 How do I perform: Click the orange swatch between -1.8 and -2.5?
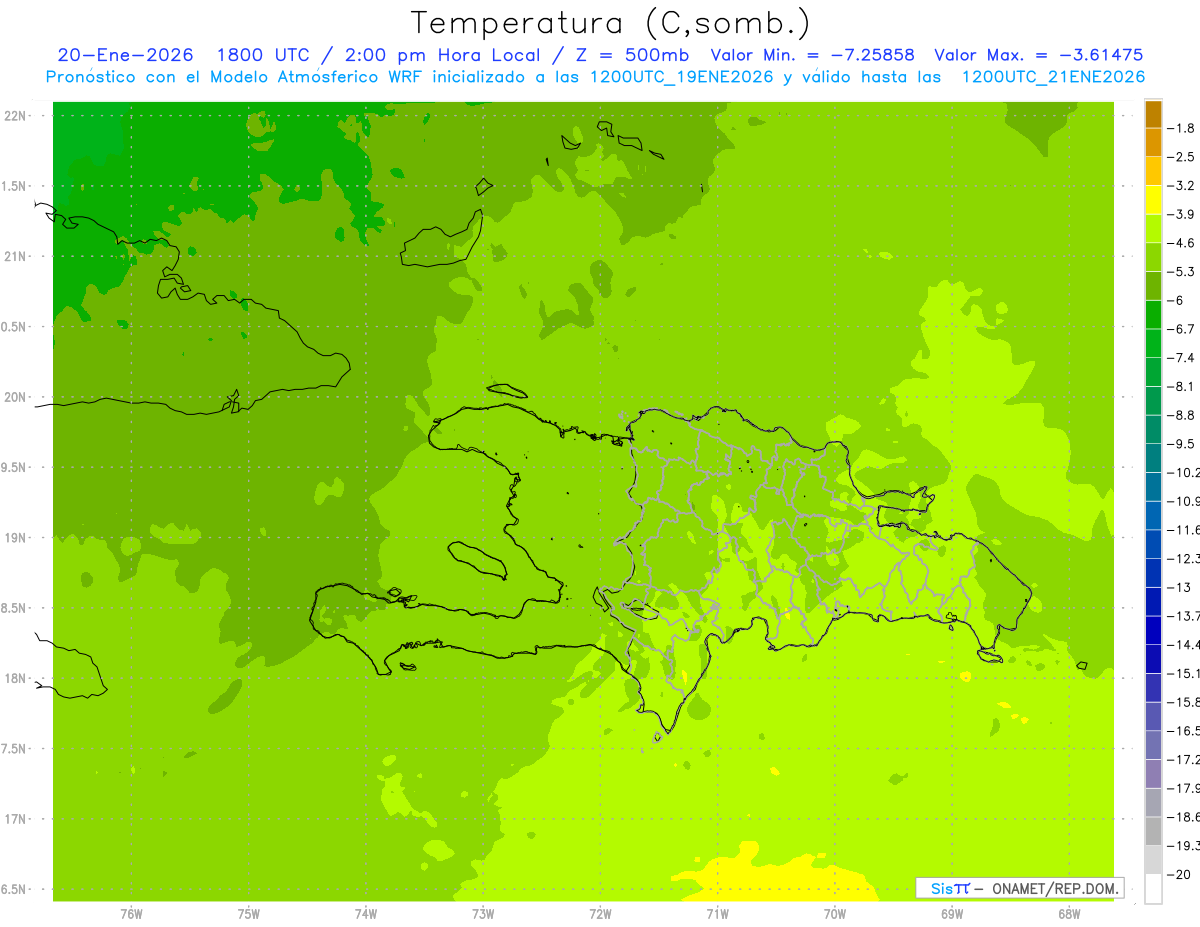point(1153,142)
